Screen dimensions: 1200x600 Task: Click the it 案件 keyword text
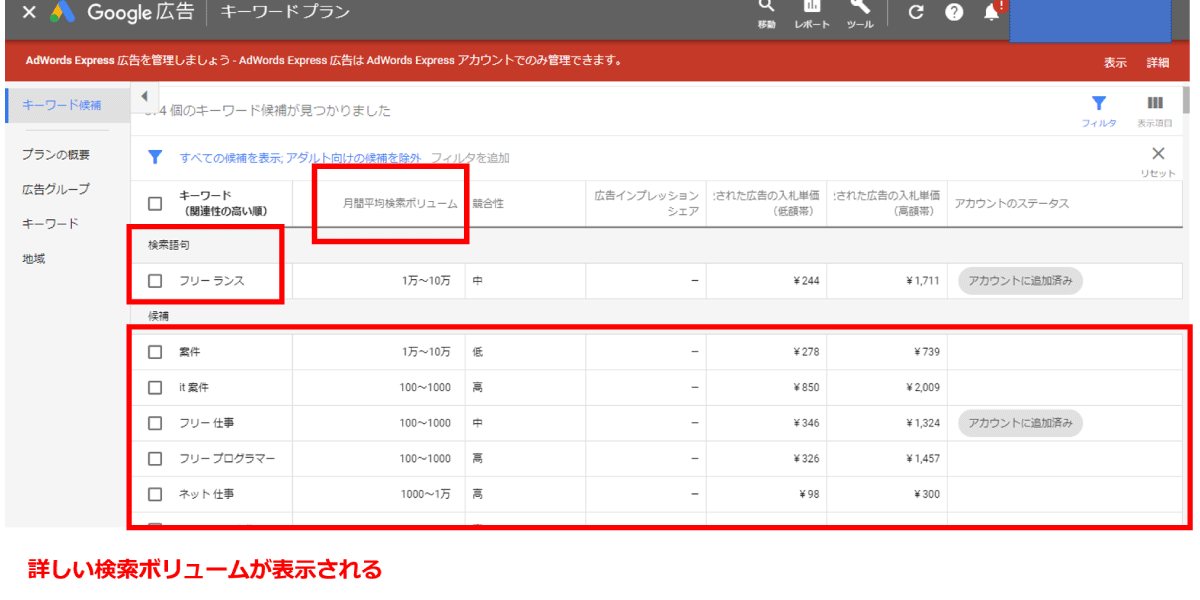tap(194, 387)
